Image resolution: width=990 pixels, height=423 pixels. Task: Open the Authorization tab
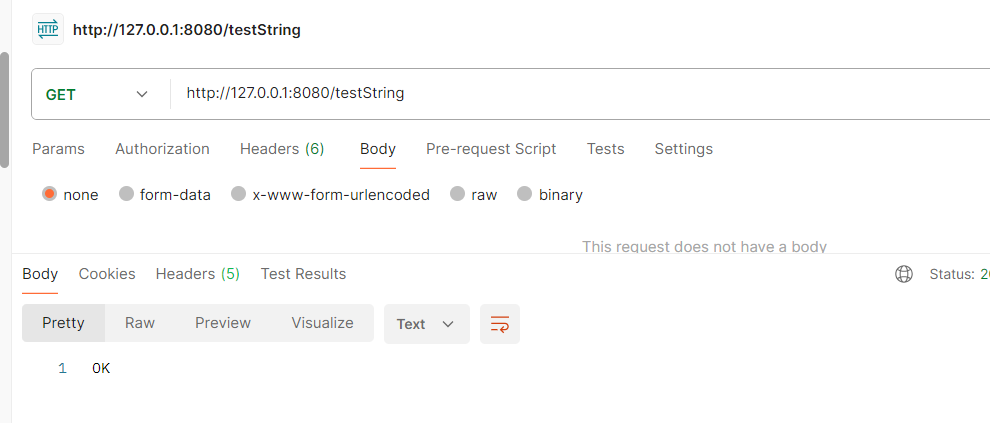click(162, 149)
